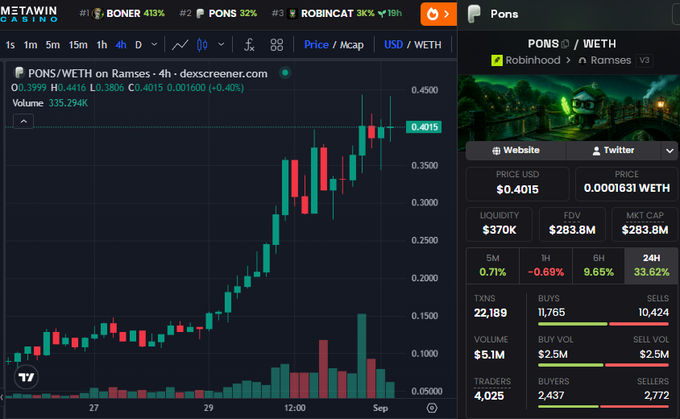
Task: Open chart settings gear near the time axis
Action: click(x=432, y=408)
